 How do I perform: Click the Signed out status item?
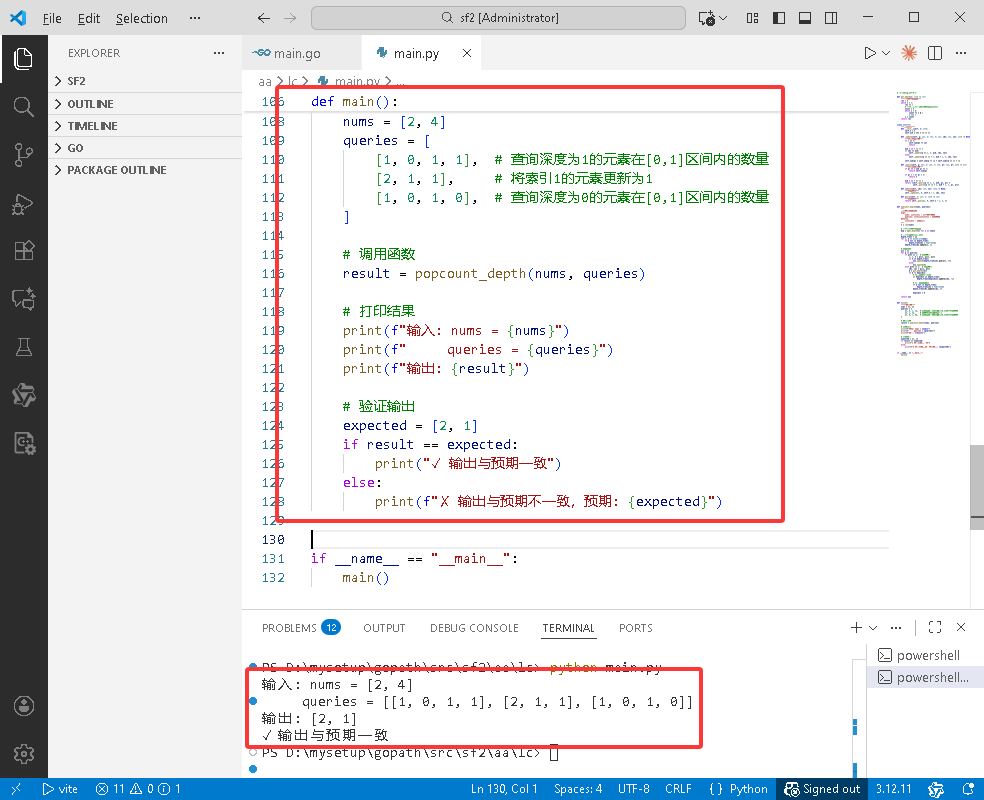pyautogui.click(x=822, y=789)
